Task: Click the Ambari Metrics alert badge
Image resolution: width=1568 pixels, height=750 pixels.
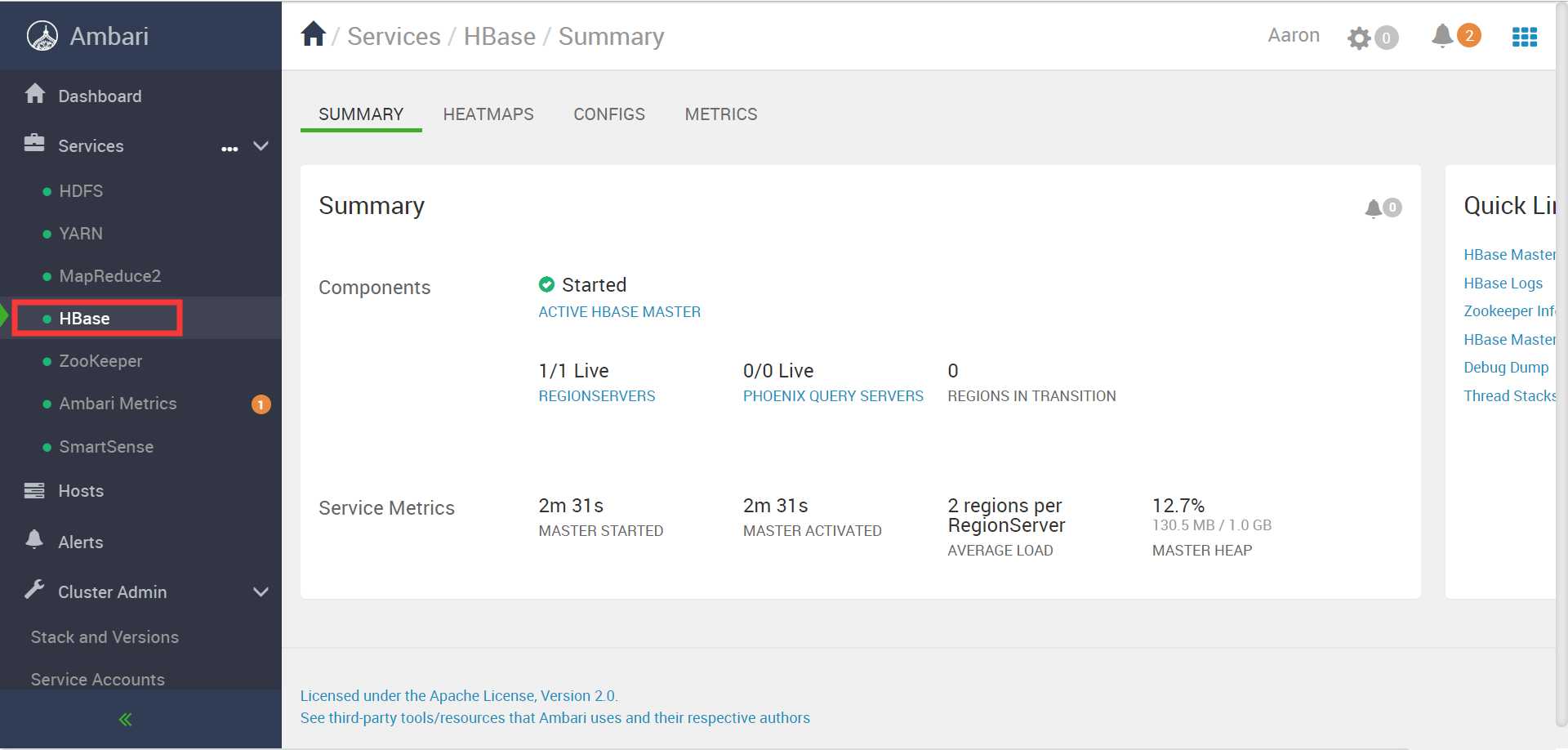Action: click(x=261, y=404)
